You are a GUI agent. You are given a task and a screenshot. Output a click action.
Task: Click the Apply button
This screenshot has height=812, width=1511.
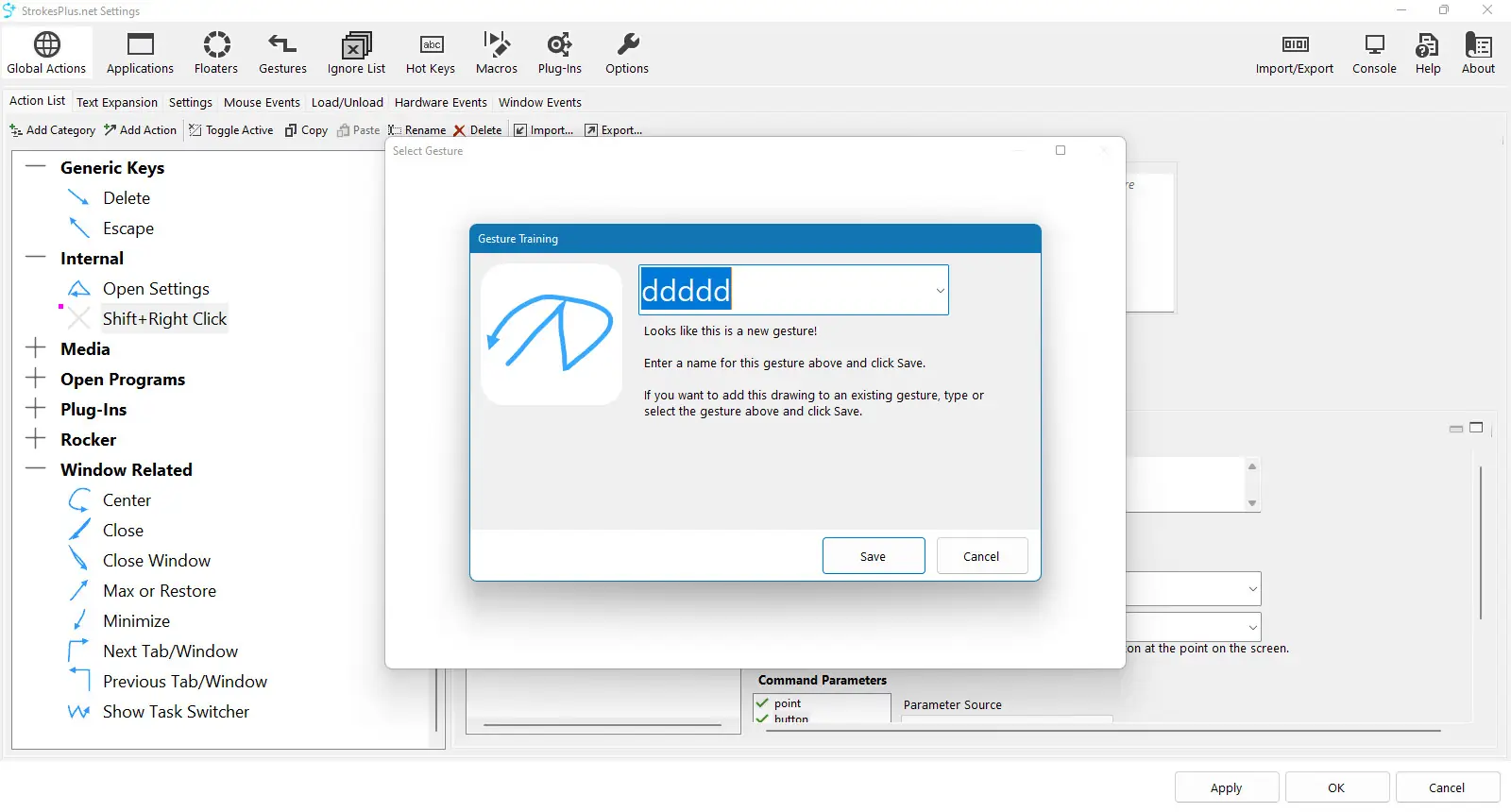click(x=1227, y=787)
